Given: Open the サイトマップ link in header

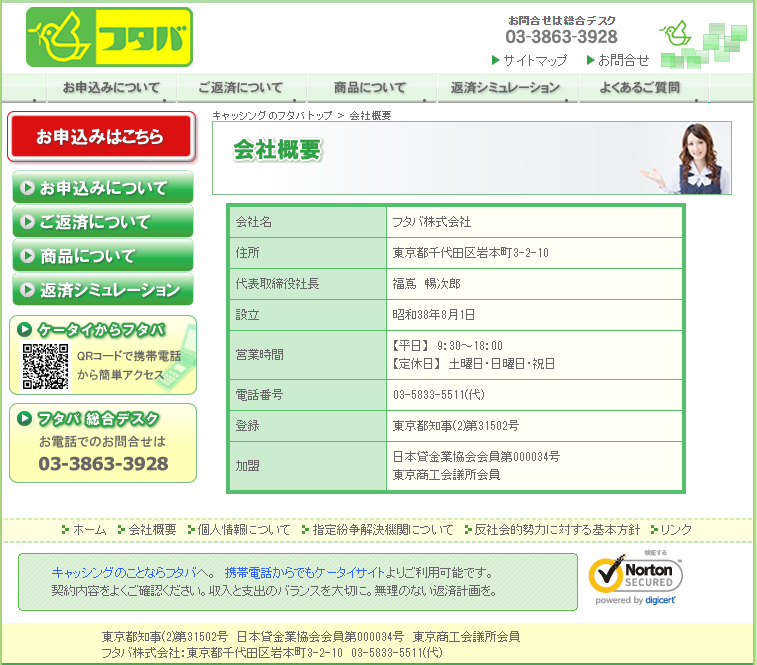Looking at the screenshot, I should coord(530,60).
